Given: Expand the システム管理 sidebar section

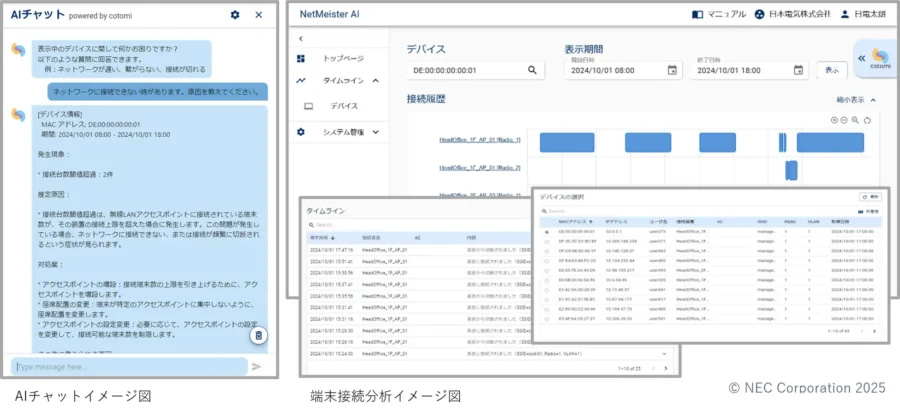Looking at the screenshot, I should coord(376,132).
